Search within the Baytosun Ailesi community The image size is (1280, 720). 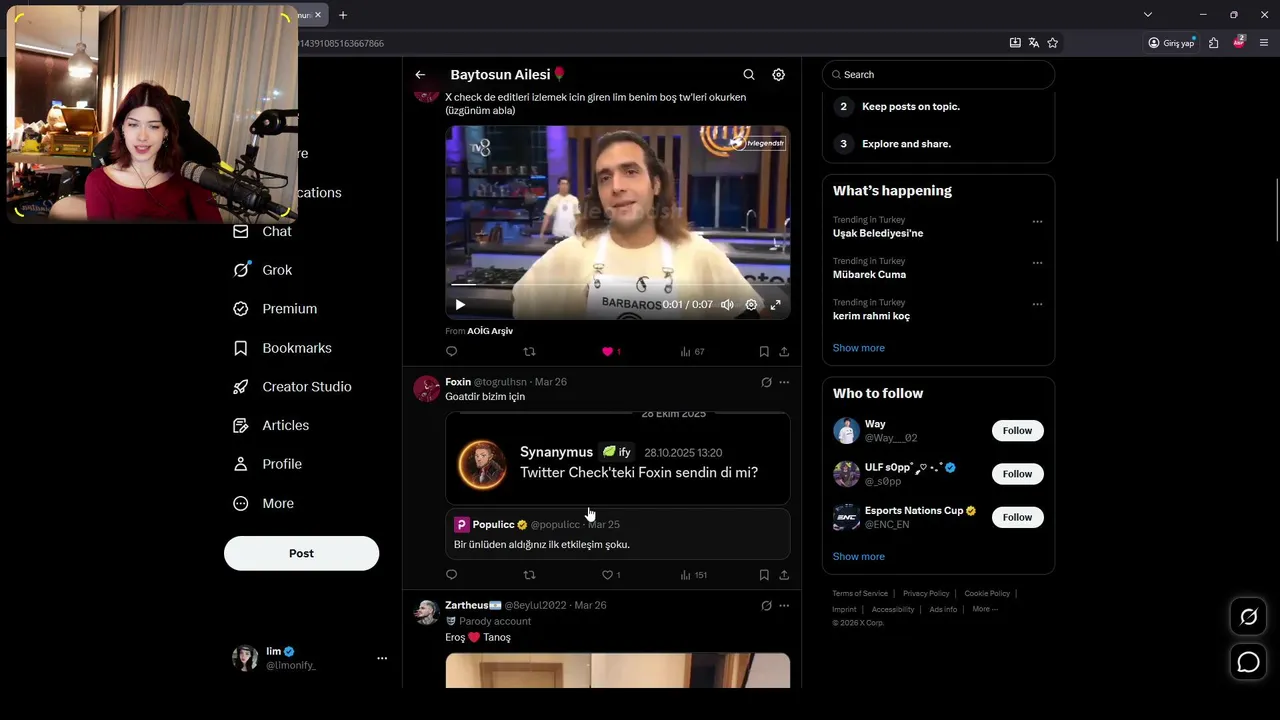coord(749,75)
